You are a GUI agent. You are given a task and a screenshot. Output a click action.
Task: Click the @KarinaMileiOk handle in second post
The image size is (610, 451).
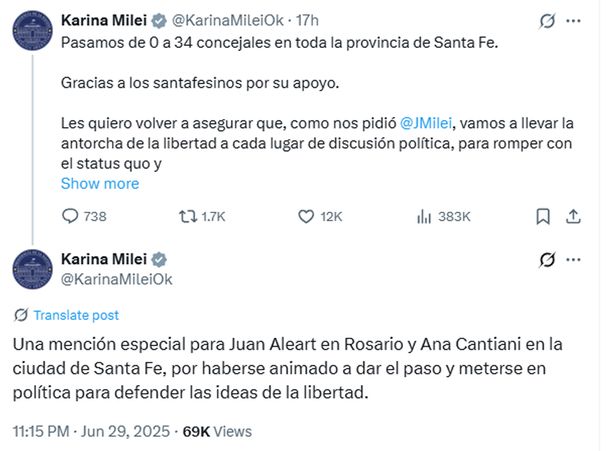click(x=116, y=279)
